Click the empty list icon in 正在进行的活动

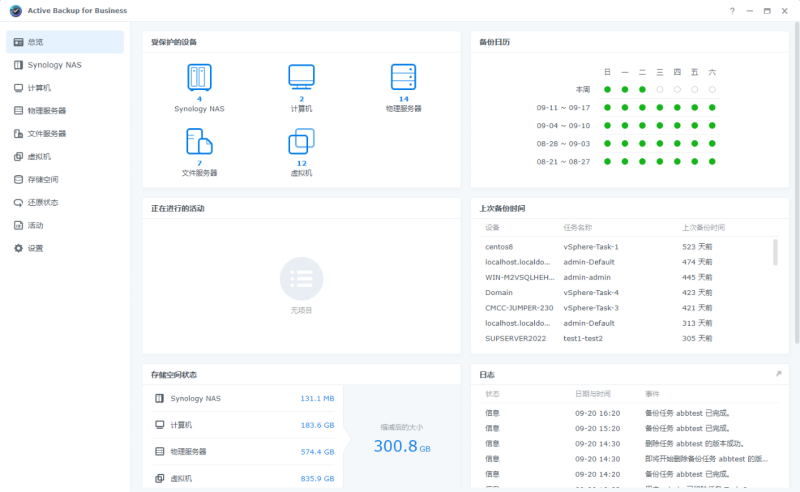302,279
